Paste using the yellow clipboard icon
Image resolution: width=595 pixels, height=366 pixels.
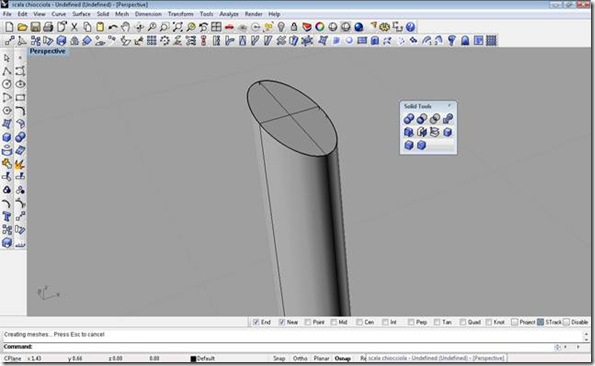(100, 27)
